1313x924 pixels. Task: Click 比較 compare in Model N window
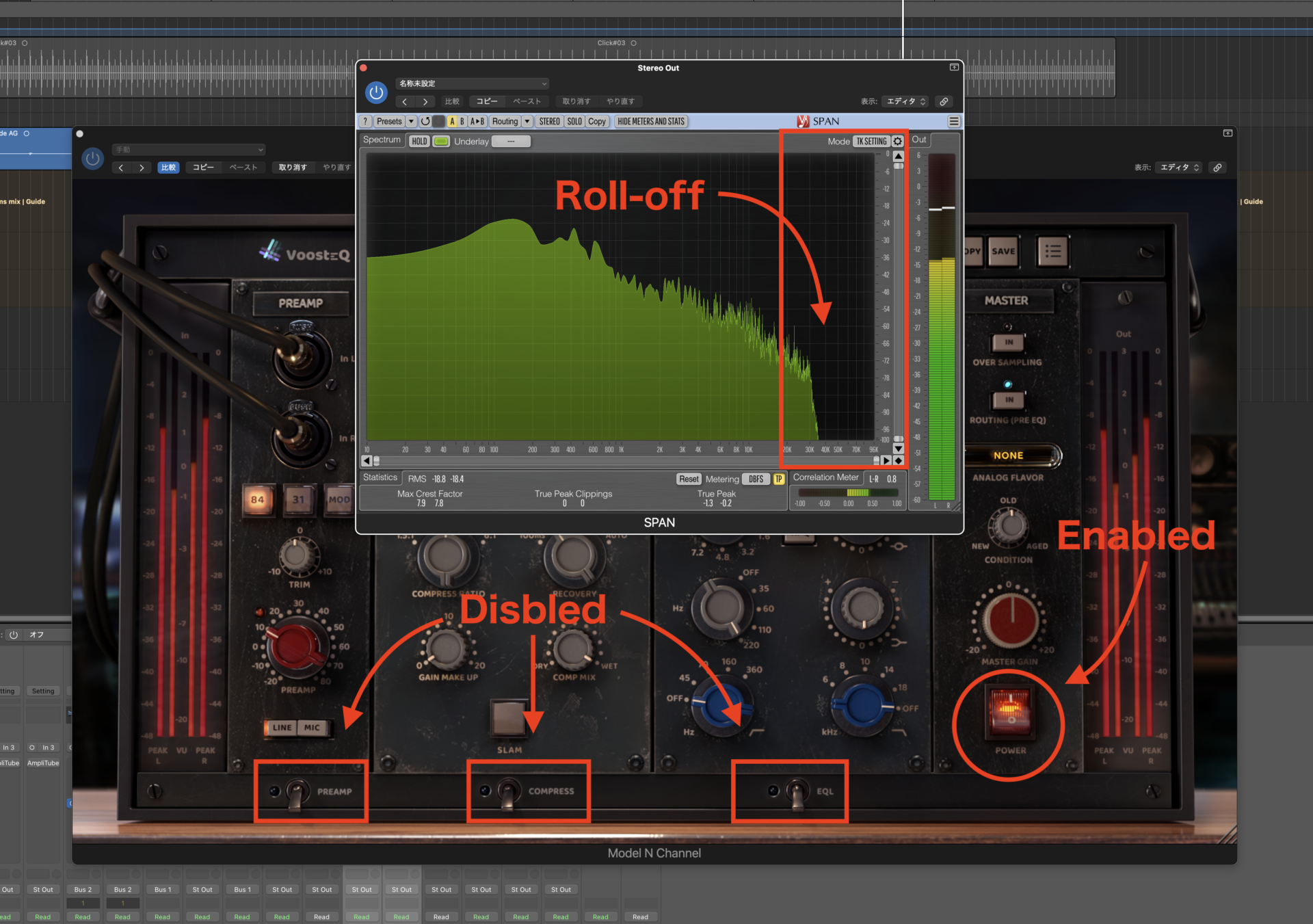coord(168,168)
